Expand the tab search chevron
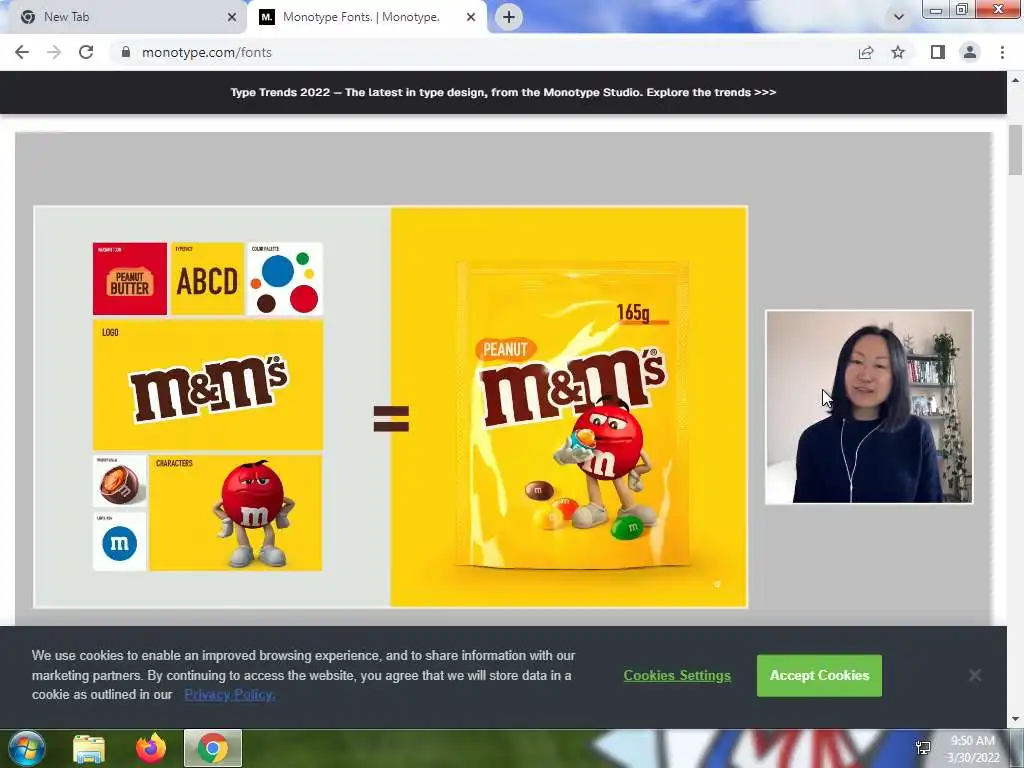 click(x=899, y=17)
